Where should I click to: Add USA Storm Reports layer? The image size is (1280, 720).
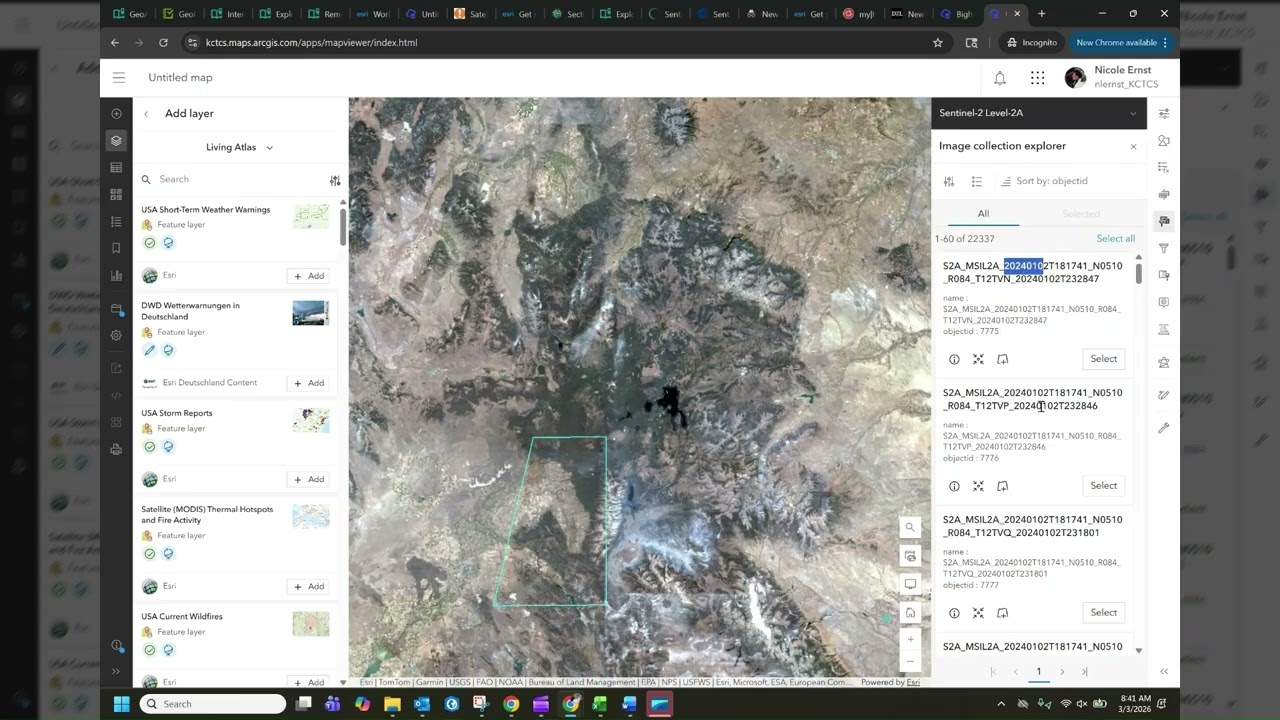pos(307,479)
